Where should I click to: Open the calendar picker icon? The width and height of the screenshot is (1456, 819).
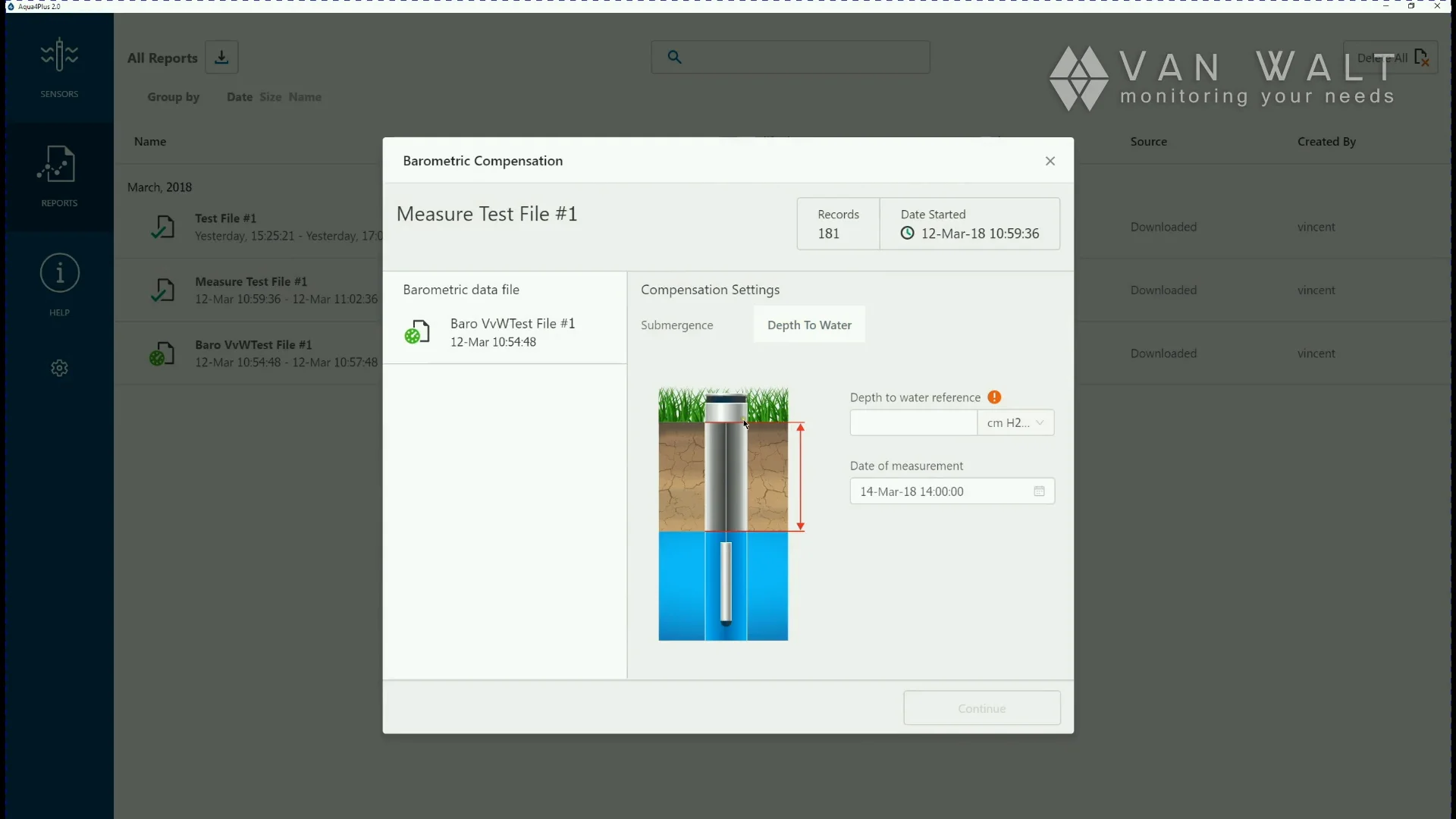tap(1039, 491)
